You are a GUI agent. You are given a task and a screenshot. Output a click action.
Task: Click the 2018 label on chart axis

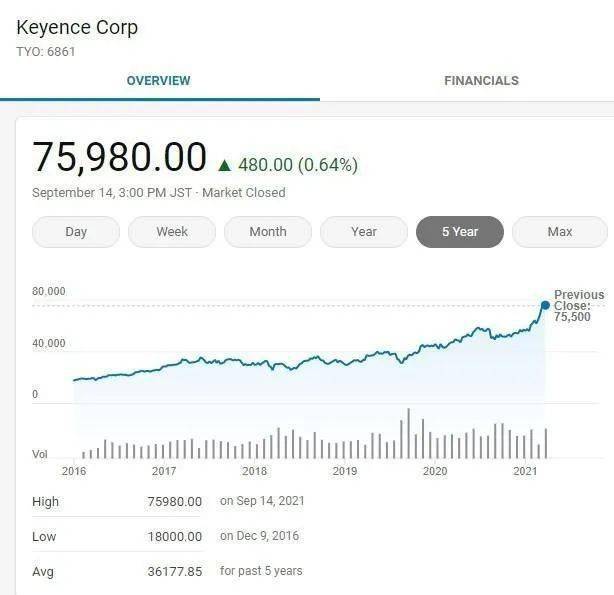click(x=255, y=471)
